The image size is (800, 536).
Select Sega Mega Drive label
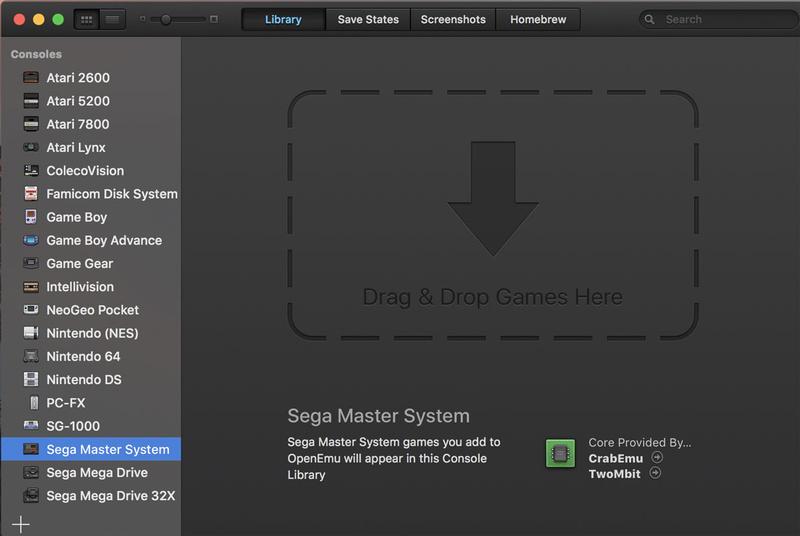[97, 472]
